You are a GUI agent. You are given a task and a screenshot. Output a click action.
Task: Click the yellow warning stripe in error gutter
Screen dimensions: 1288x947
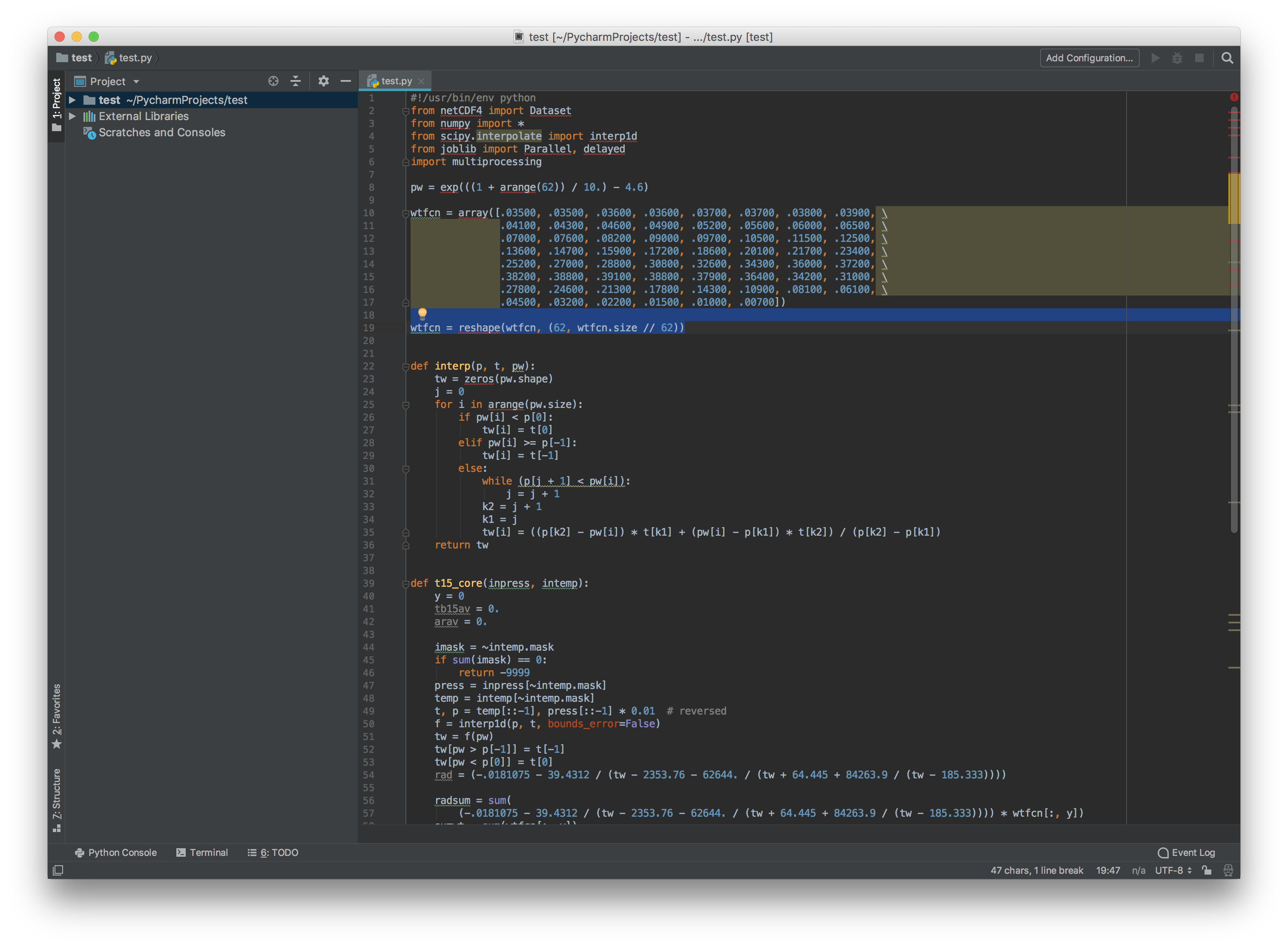coord(1234,198)
